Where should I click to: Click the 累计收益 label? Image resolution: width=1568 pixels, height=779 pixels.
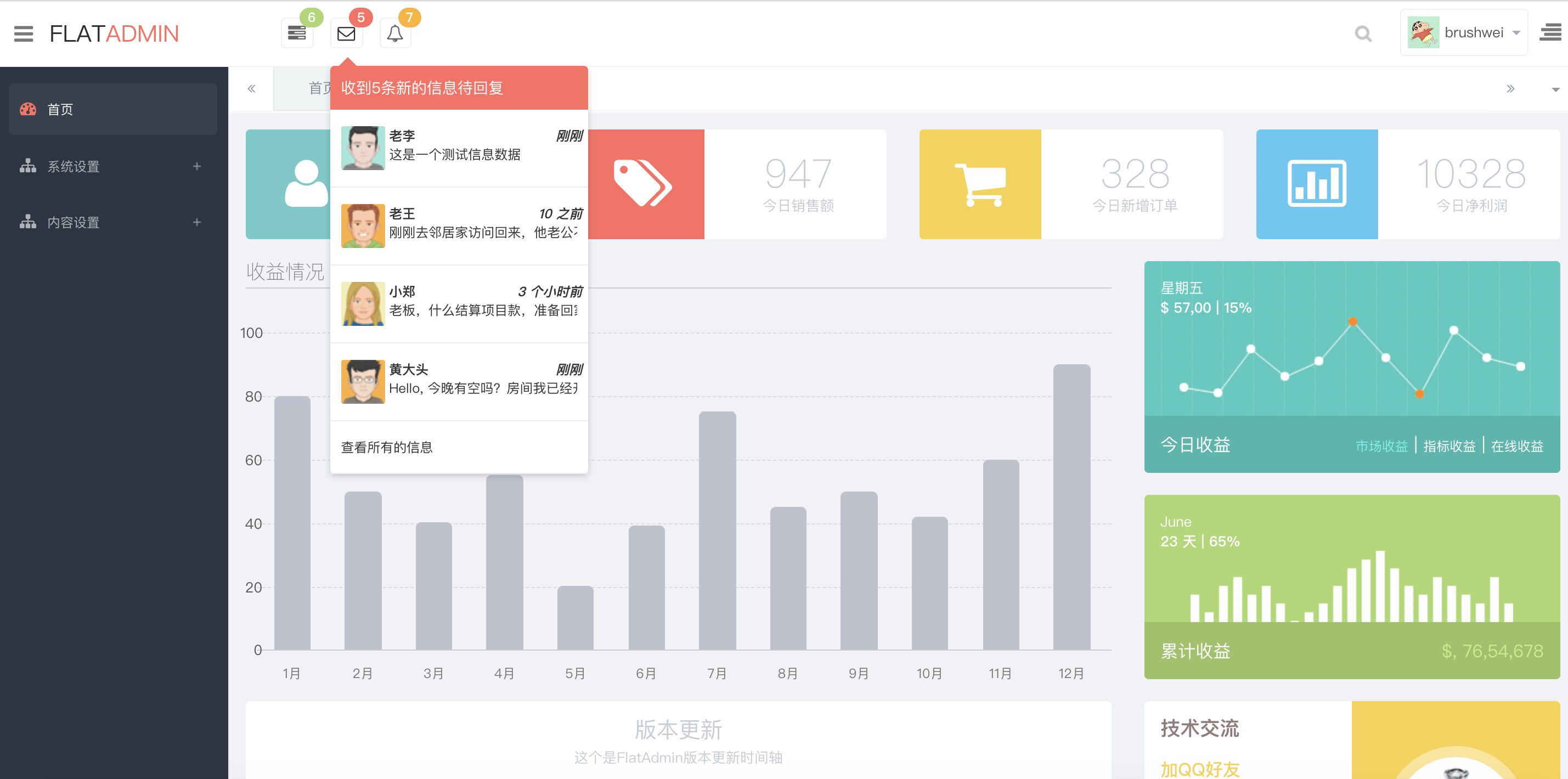1195,651
